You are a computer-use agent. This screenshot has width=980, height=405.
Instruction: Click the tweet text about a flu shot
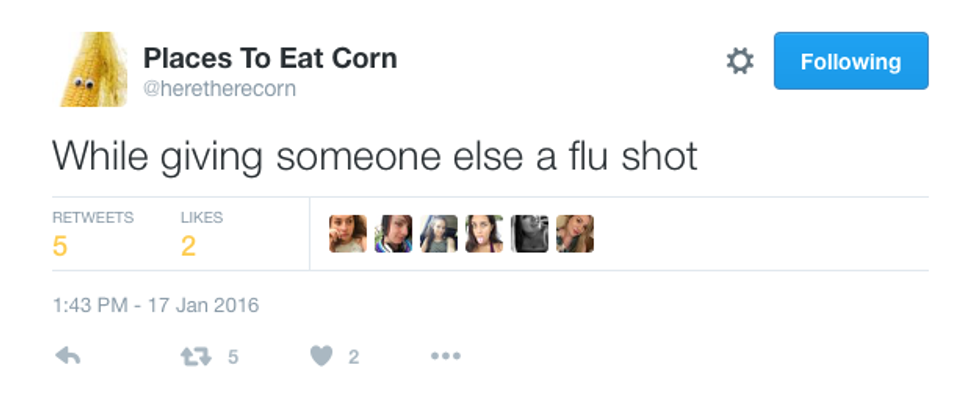pyautogui.click(x=374, y=156)
